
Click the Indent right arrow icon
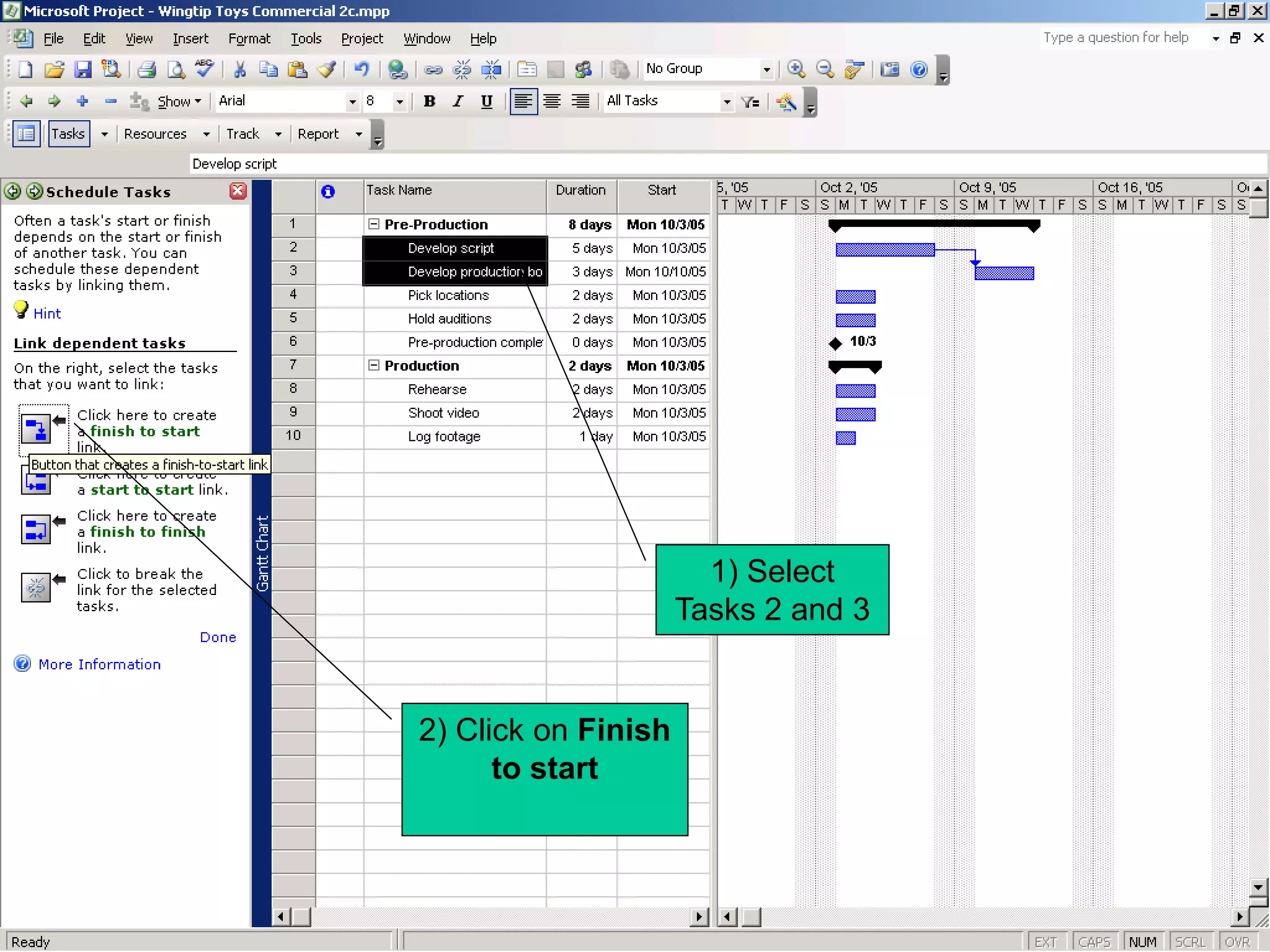(55, 101)
